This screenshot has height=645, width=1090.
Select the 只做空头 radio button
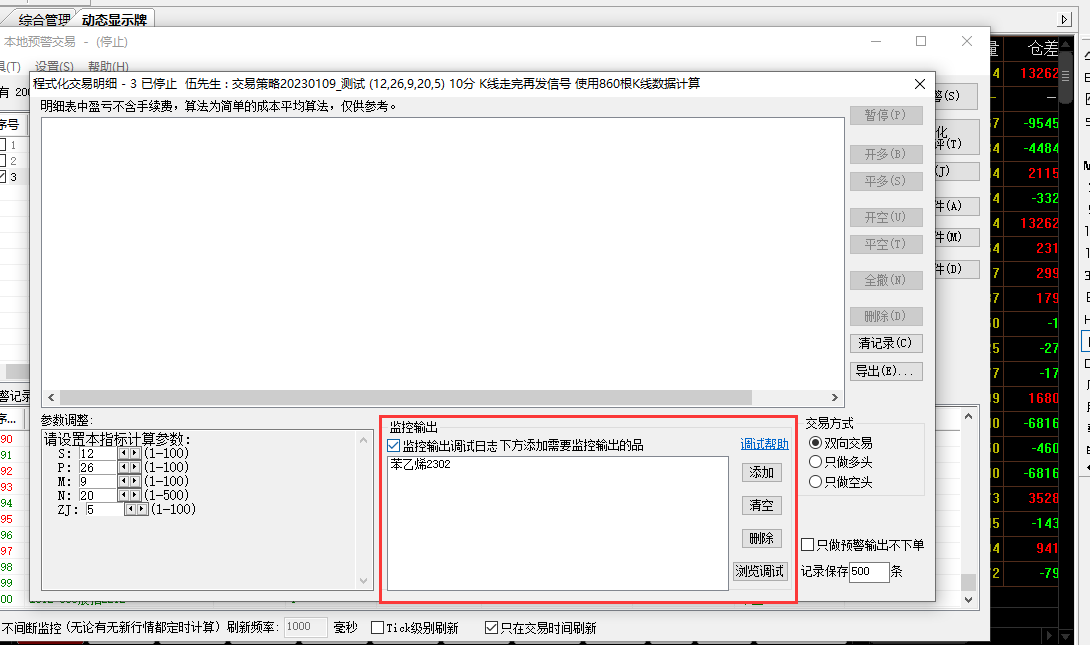point(815,481)
